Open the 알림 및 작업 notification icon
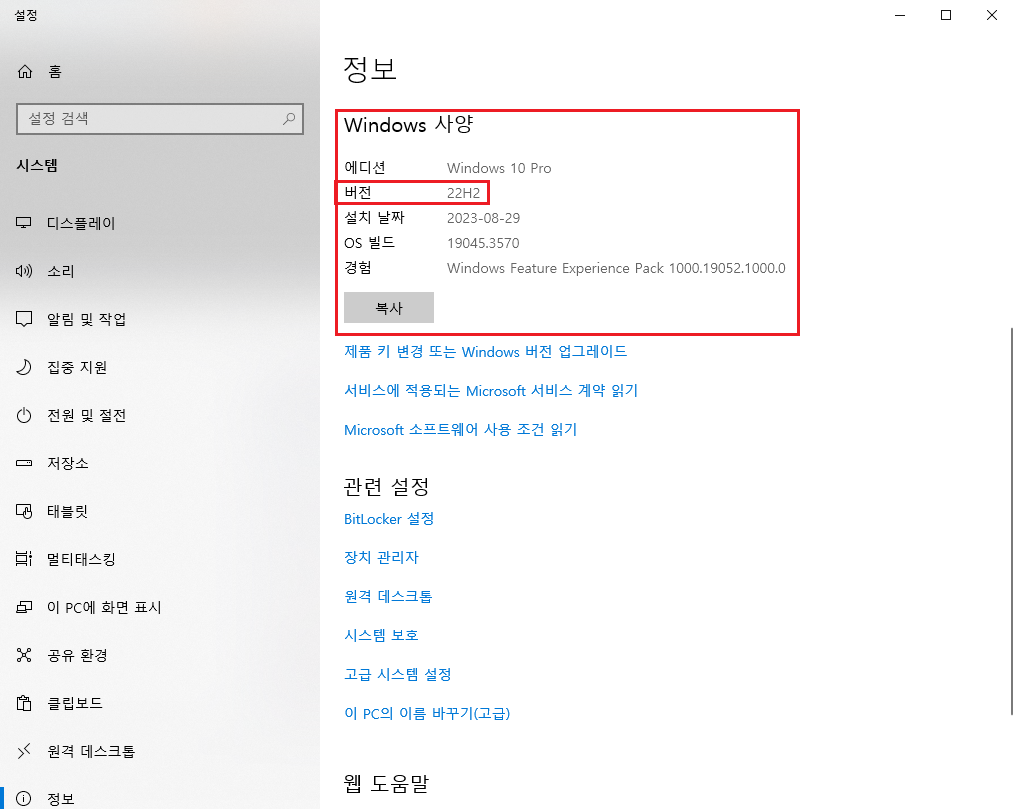 24,319
